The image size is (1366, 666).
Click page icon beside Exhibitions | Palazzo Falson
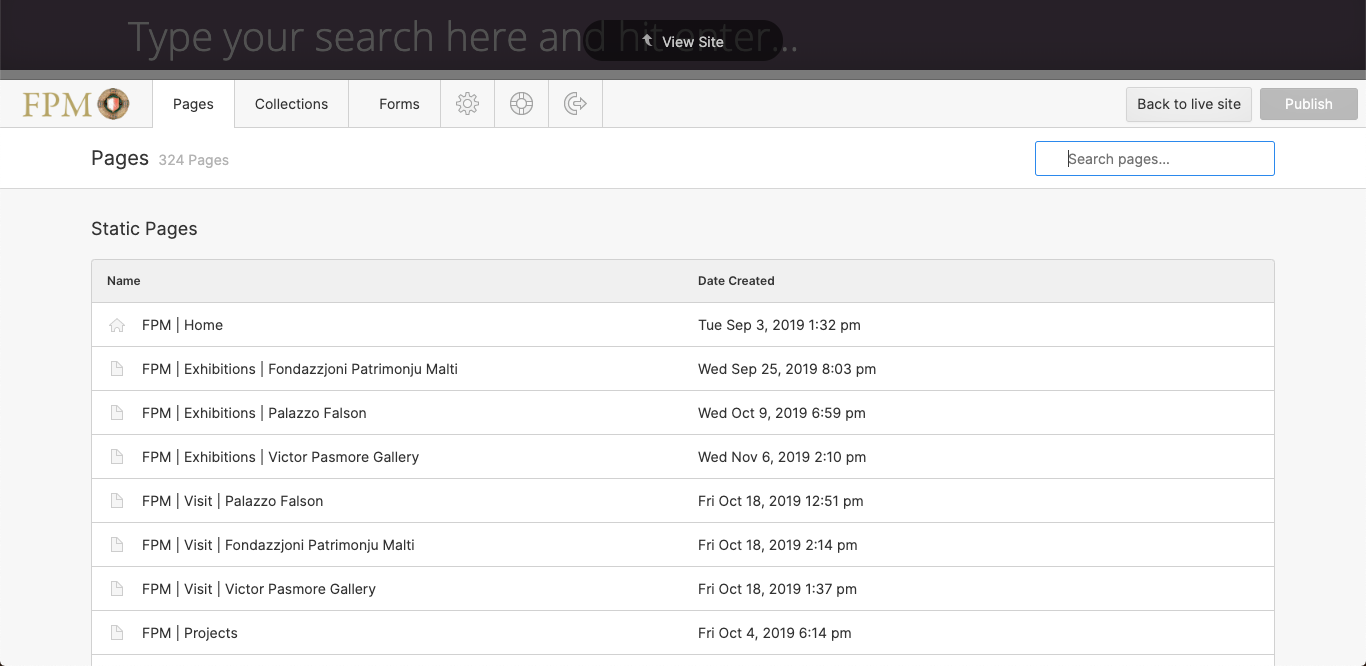point(117,413)
